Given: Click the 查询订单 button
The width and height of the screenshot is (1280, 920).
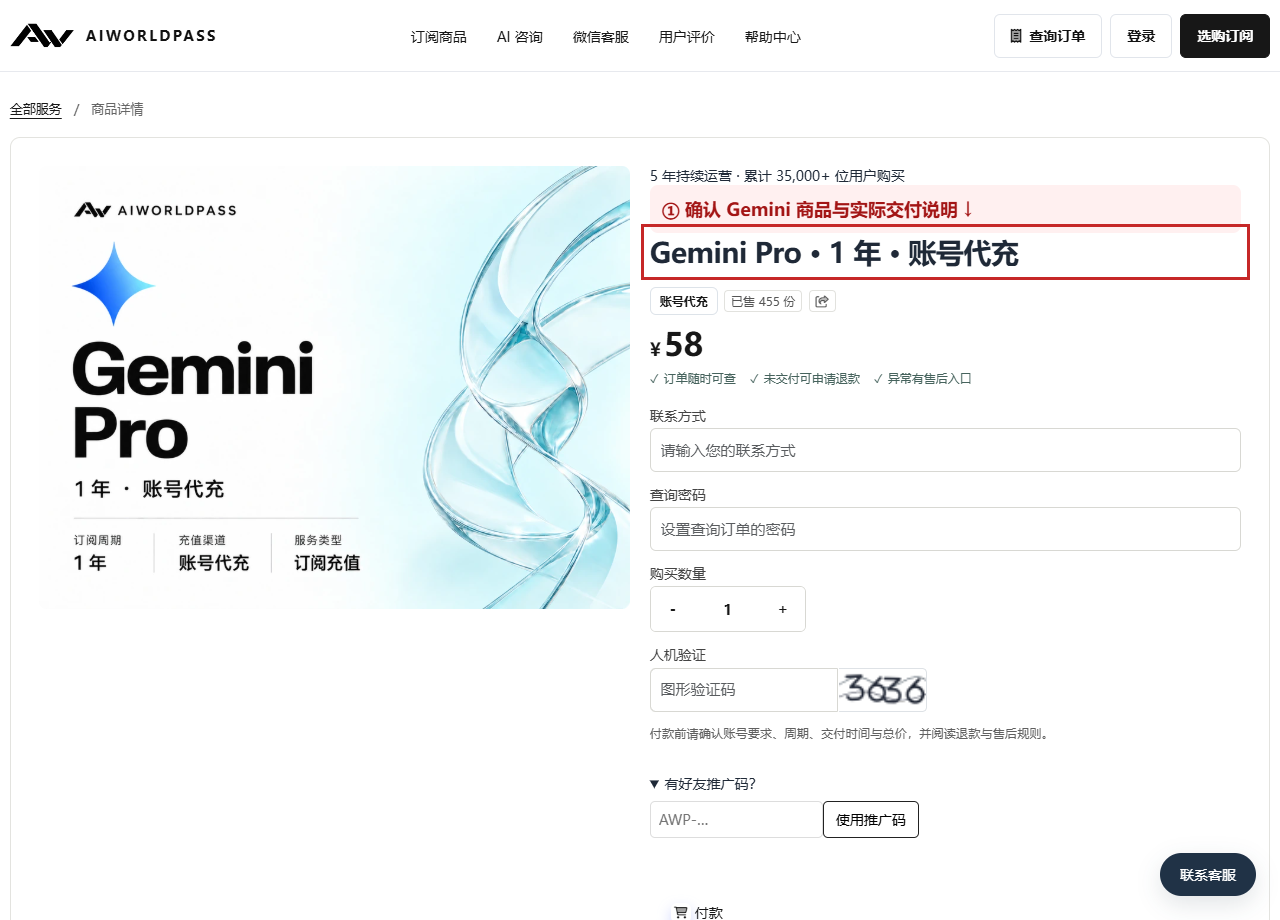Looking at the screenshot, I should [x=1048, y=36].
